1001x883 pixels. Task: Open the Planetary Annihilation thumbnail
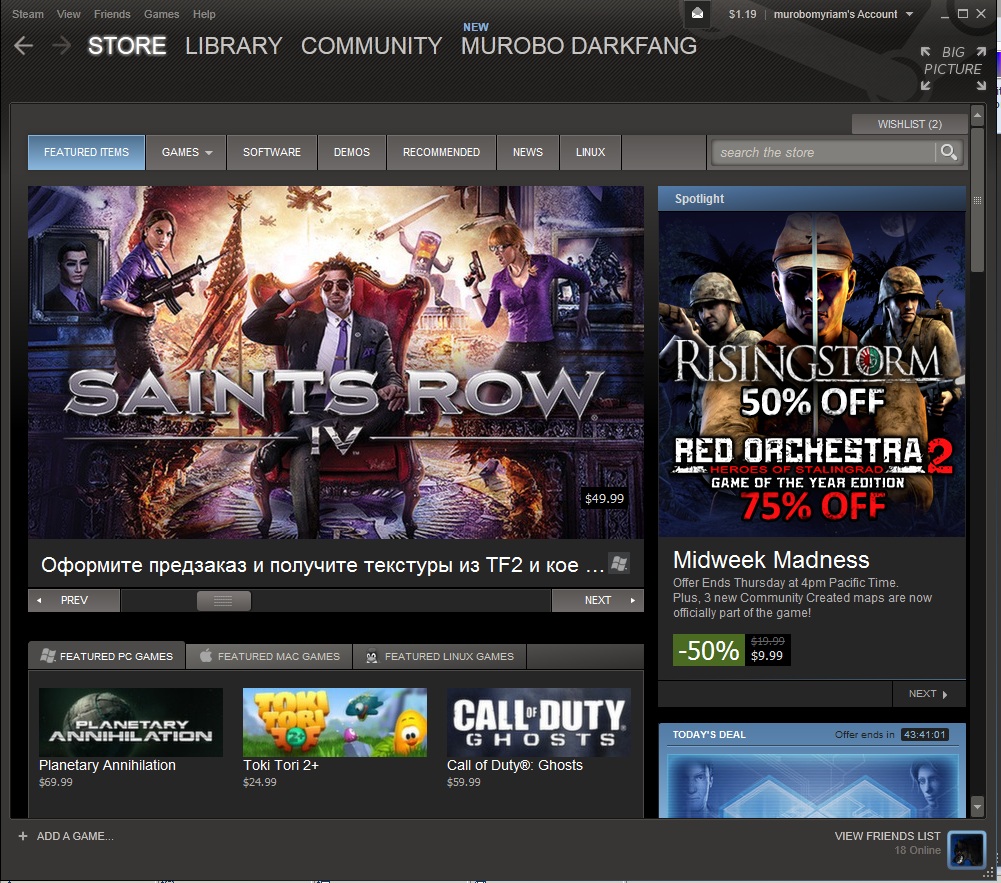tap(131, 722)
